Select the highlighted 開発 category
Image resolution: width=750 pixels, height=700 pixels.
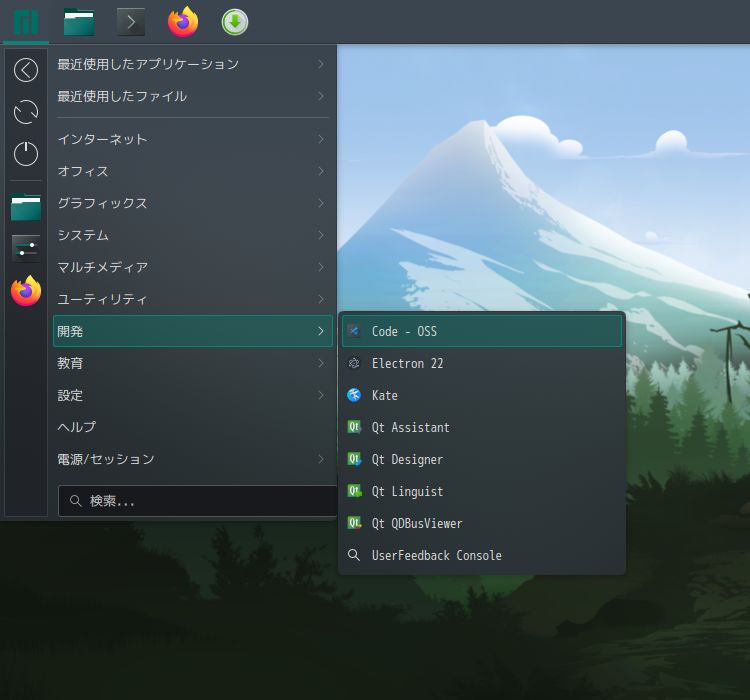tap(193, 331)
